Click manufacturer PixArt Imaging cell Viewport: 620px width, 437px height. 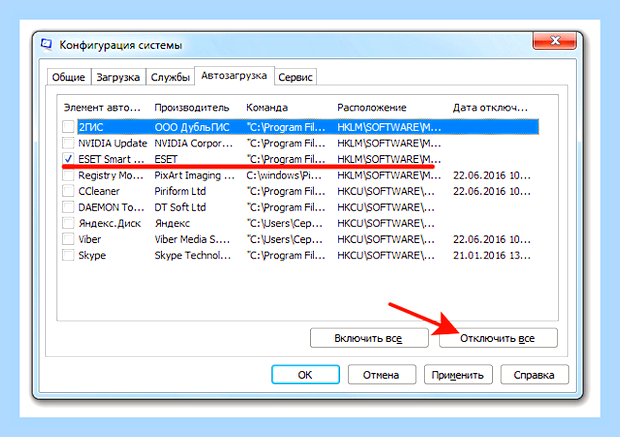pyautogui.click(x=195, y=176)
